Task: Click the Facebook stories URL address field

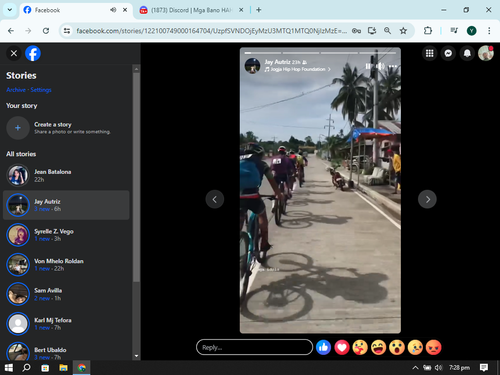Action: click(212, 31)
